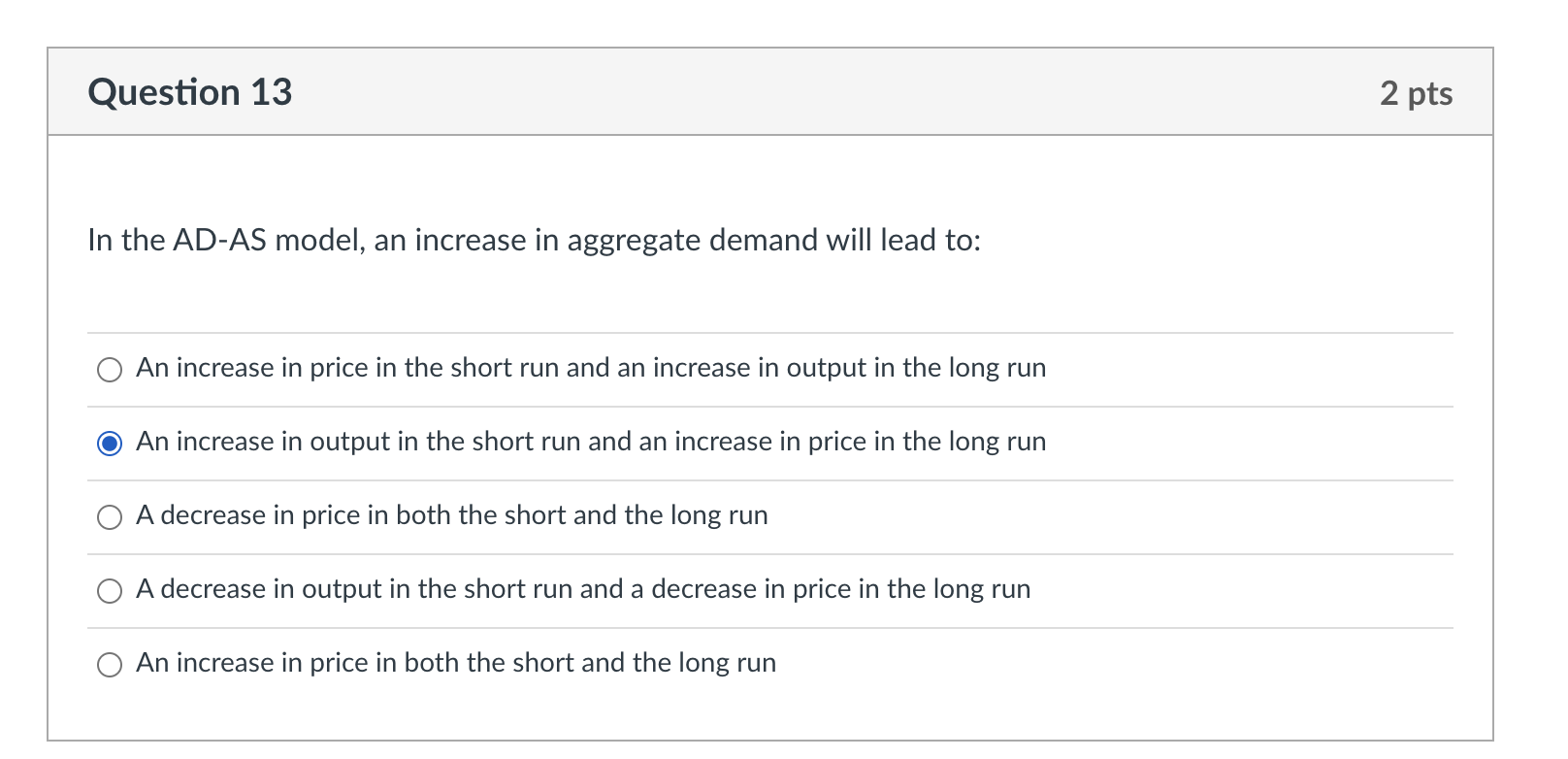The height and width of the screenshot is (759, 1568).
Task: Click answer text mentioning output increase short run
Action: [x=591, y=443]
